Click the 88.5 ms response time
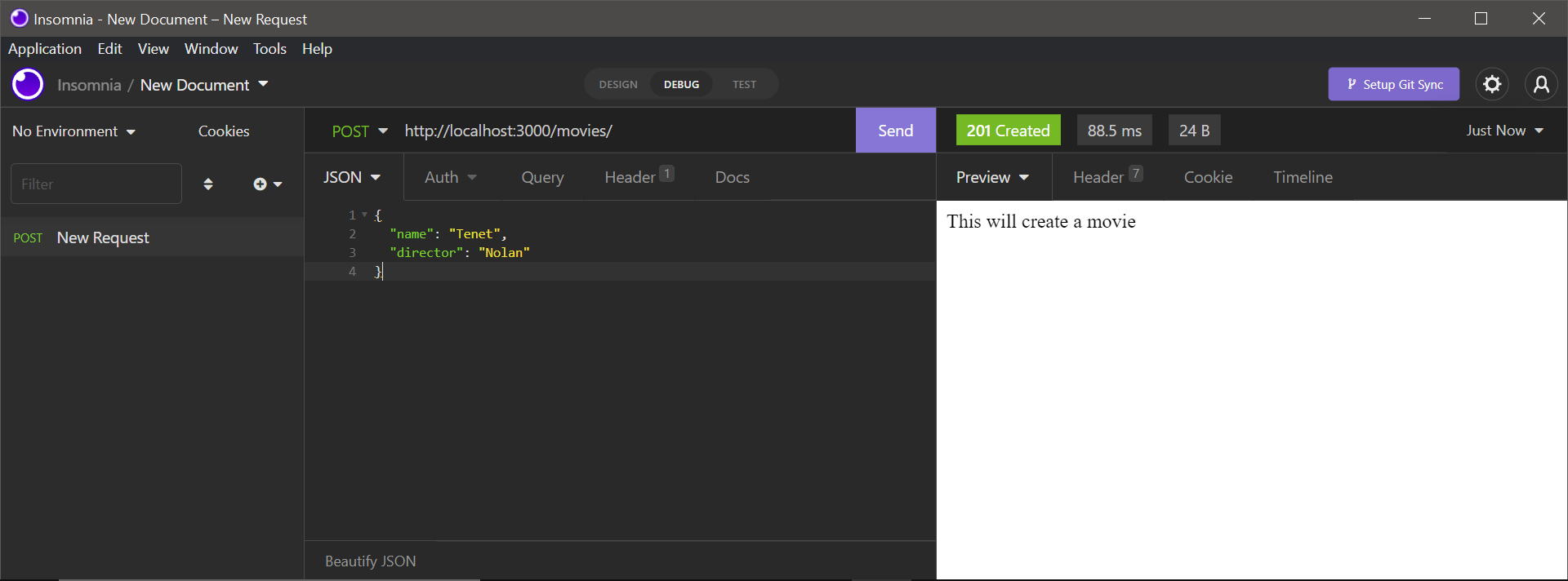The image size is (1568, 581). tap(1114, 130)
